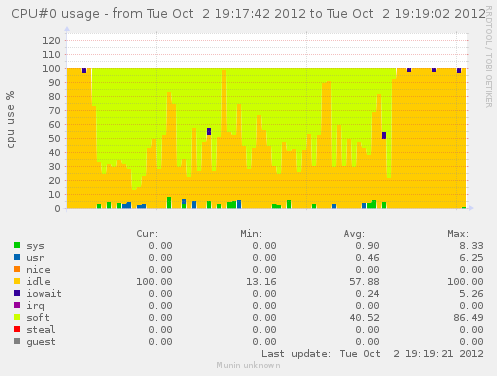Screen dimensions: 497x376
Task: Click the iowait marker near 55 percent
Action: point(209,131)
